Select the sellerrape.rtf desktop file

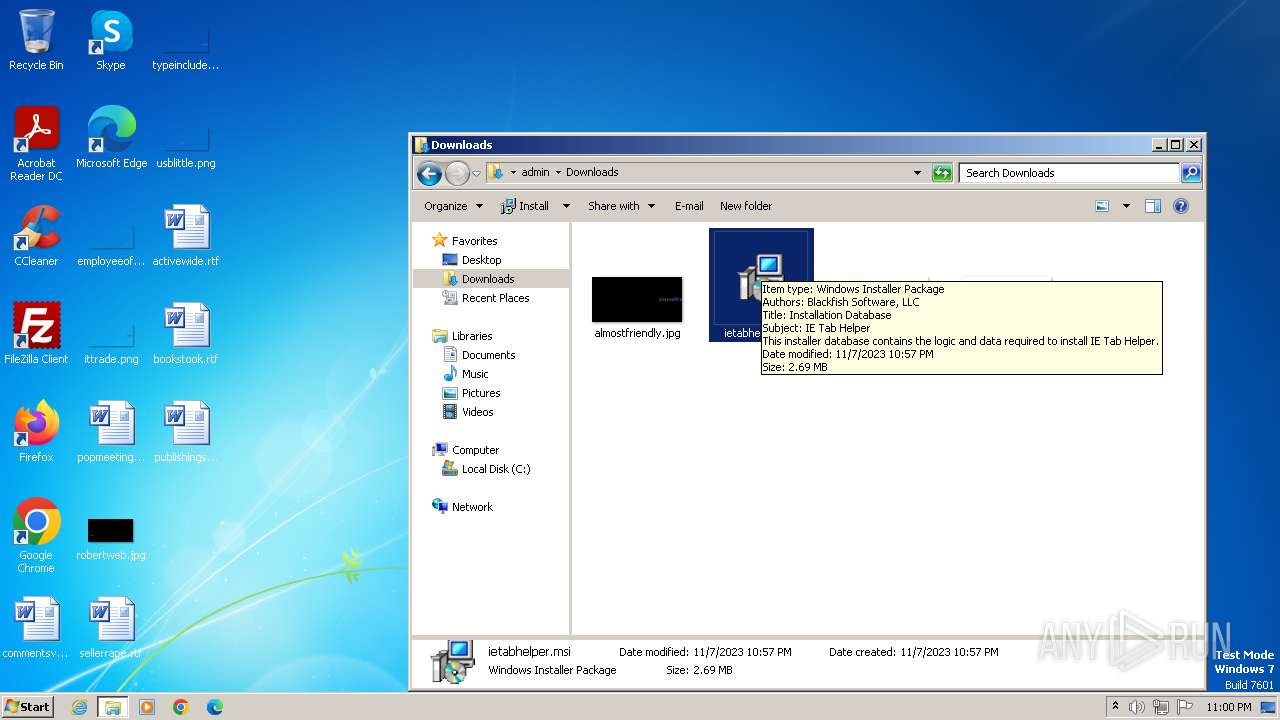coord(111,627)
